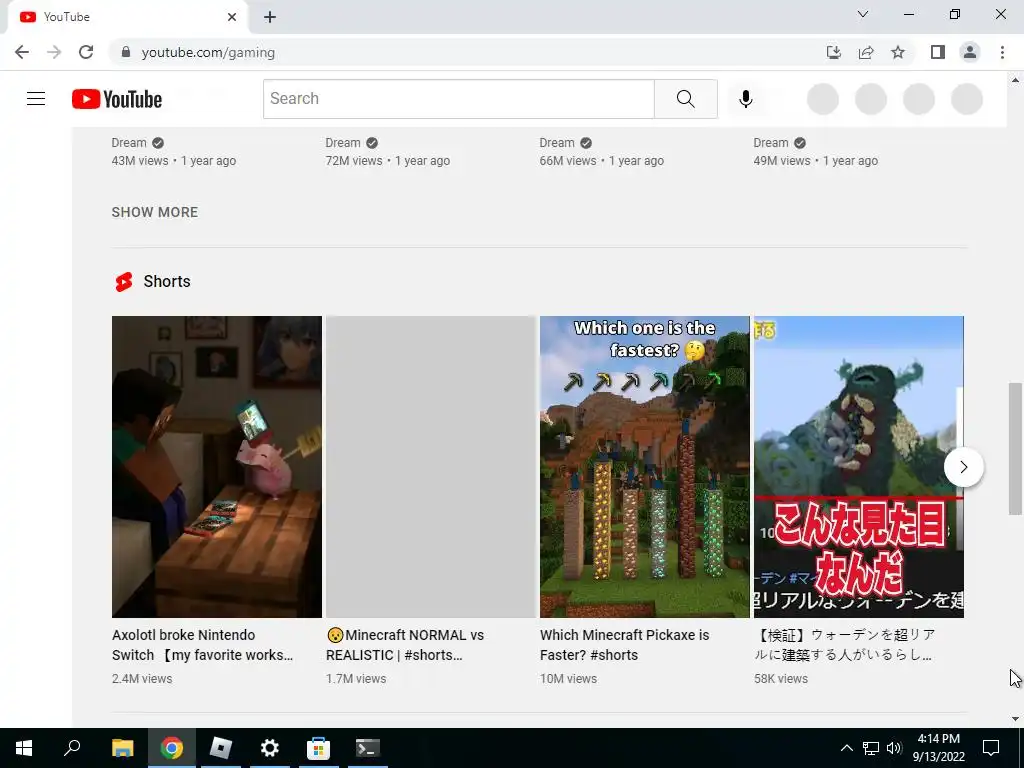
Task: Open Windows taskbar search
Action: pyautogui.click(x=72, y=748)
